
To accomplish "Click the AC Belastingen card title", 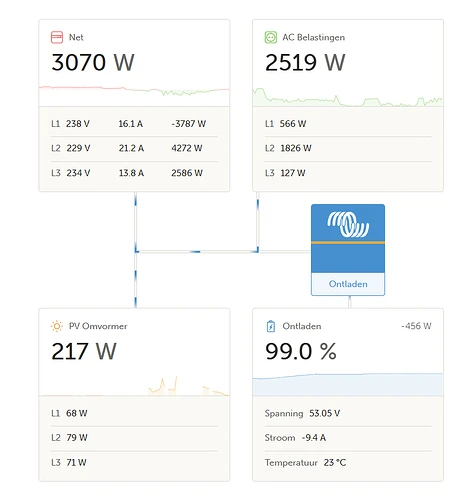I will tap(314, 37).
